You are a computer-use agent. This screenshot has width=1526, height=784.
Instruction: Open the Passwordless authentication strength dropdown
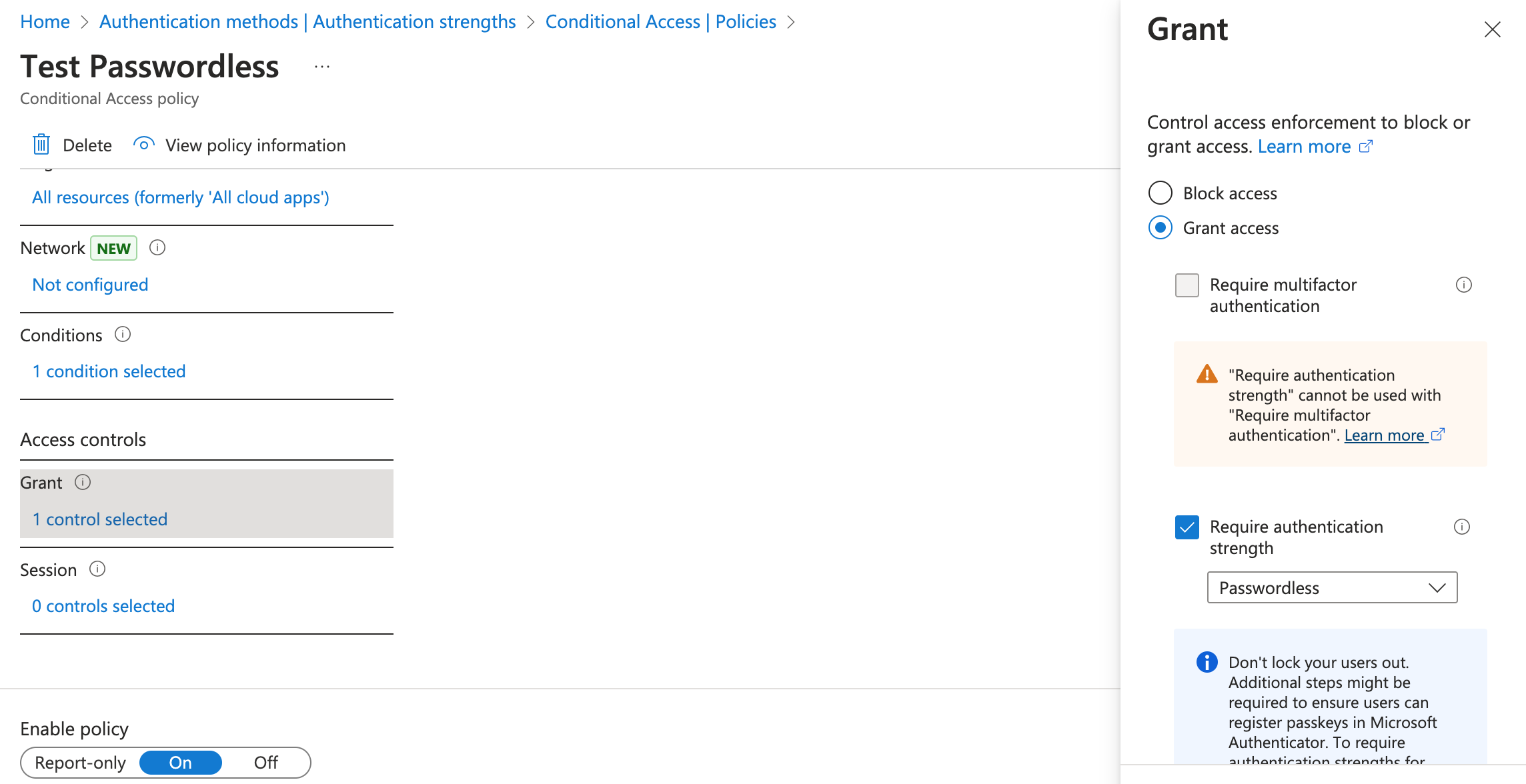tap(1332, 587)
